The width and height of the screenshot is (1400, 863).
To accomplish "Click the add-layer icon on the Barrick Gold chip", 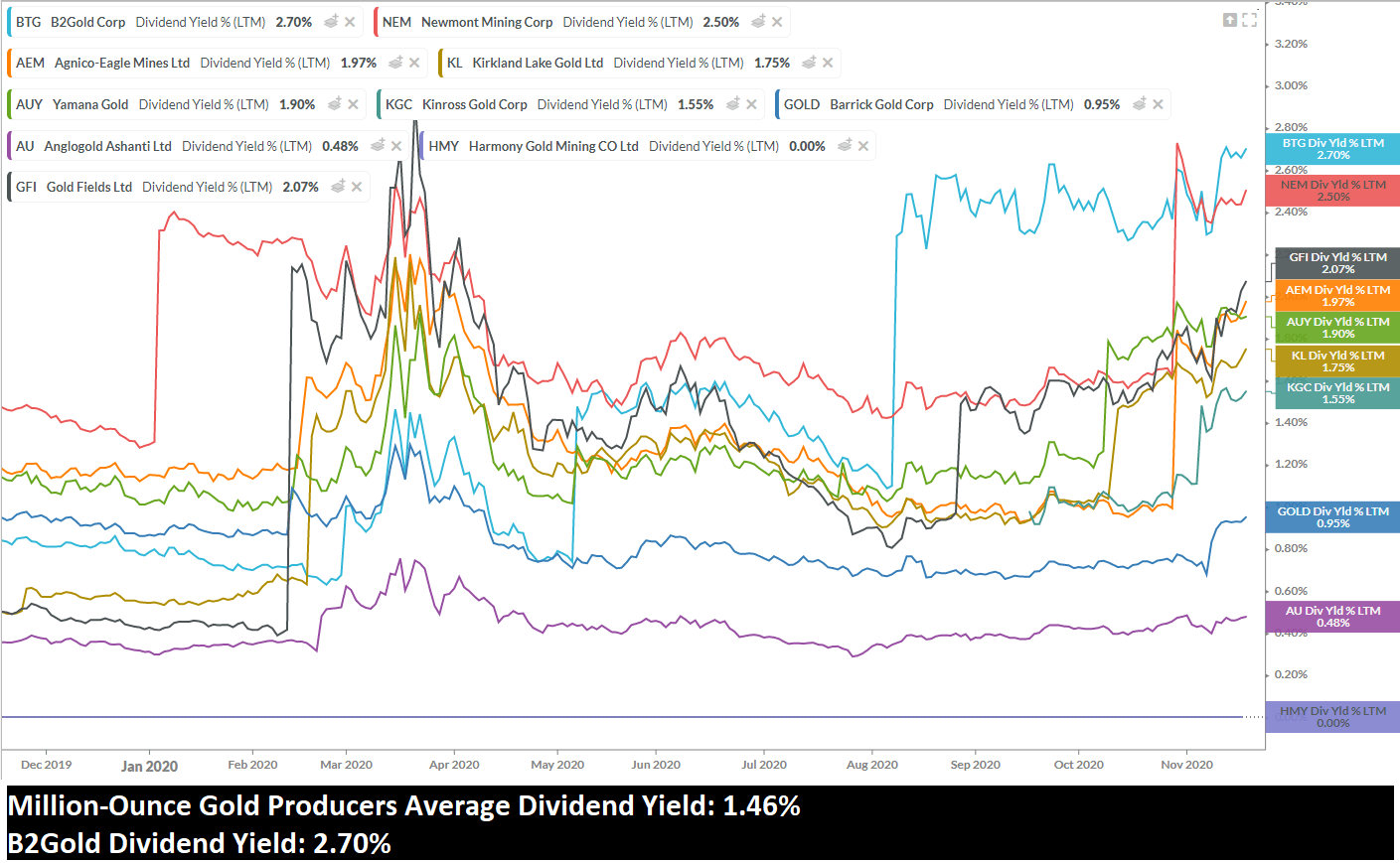I will point(1139,104).
